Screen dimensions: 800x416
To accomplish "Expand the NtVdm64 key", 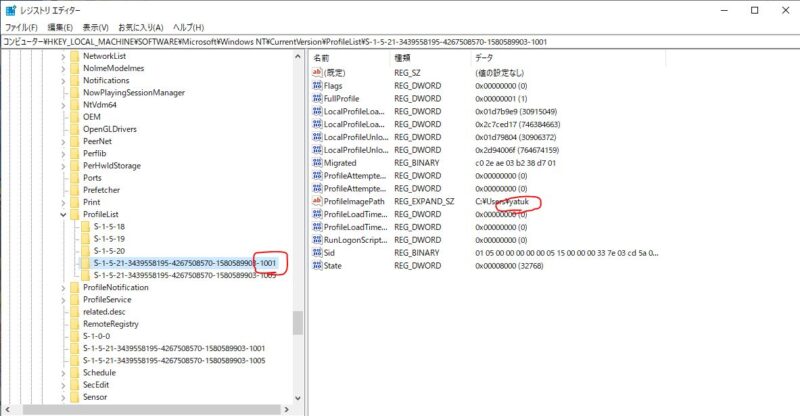I will [x=63, y=105].
